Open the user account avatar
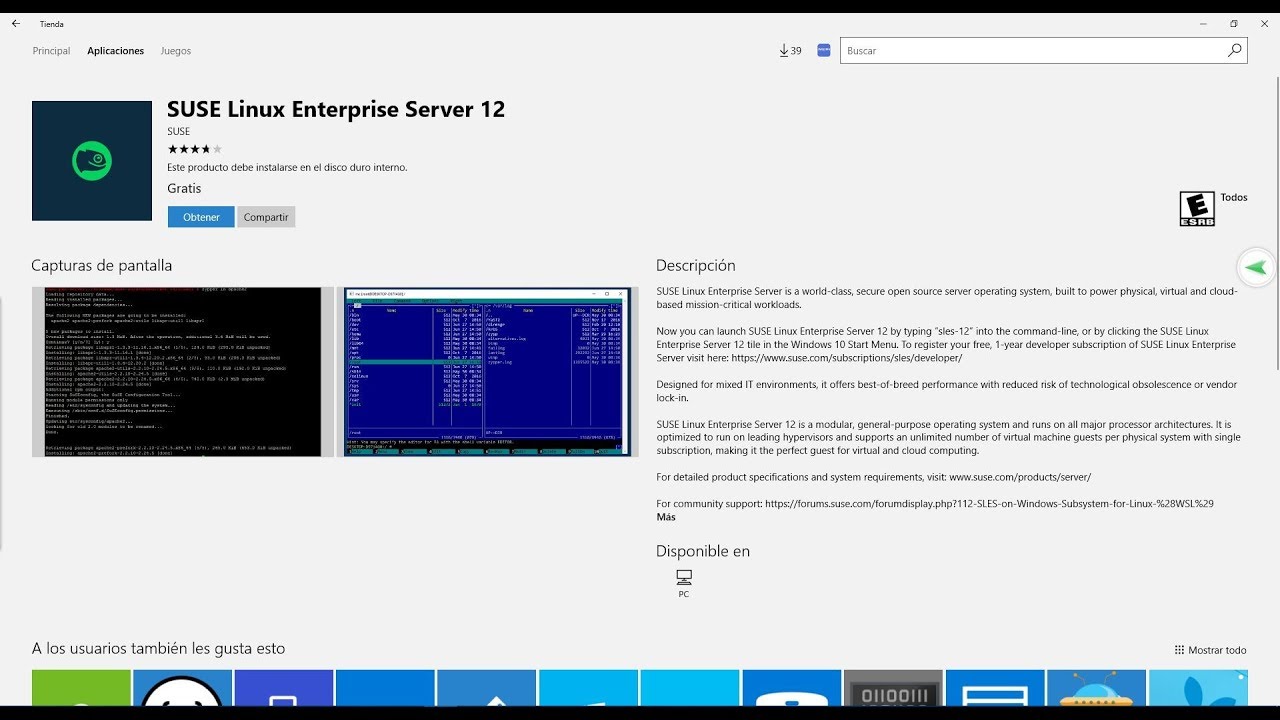 pos(824,50)
